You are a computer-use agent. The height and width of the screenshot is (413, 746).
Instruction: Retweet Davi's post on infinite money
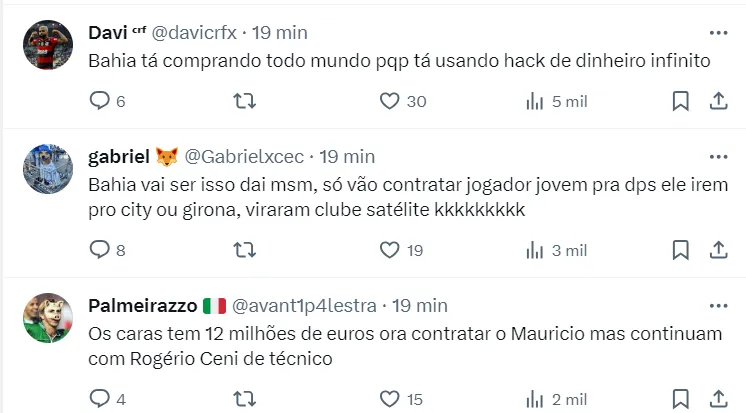click(x=245, y=101)
